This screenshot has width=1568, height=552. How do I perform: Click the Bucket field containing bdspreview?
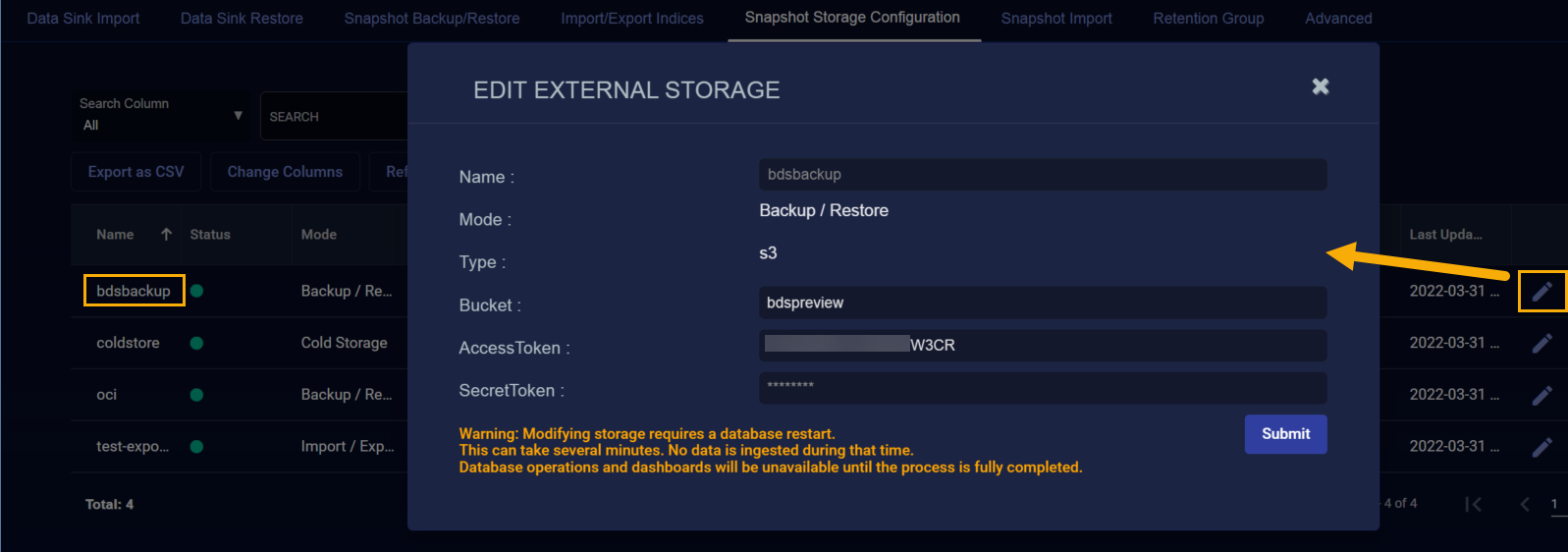click(1043, 303)
